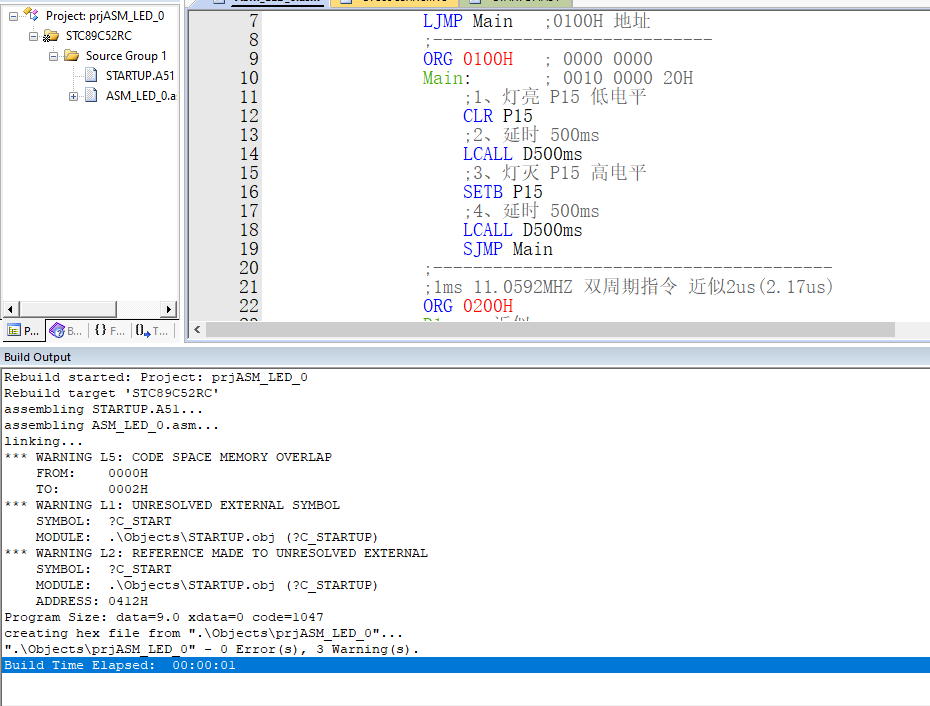Click the editor horizontal scrollbar thumb
The image size is (930, 706).
tap(550, 330)
